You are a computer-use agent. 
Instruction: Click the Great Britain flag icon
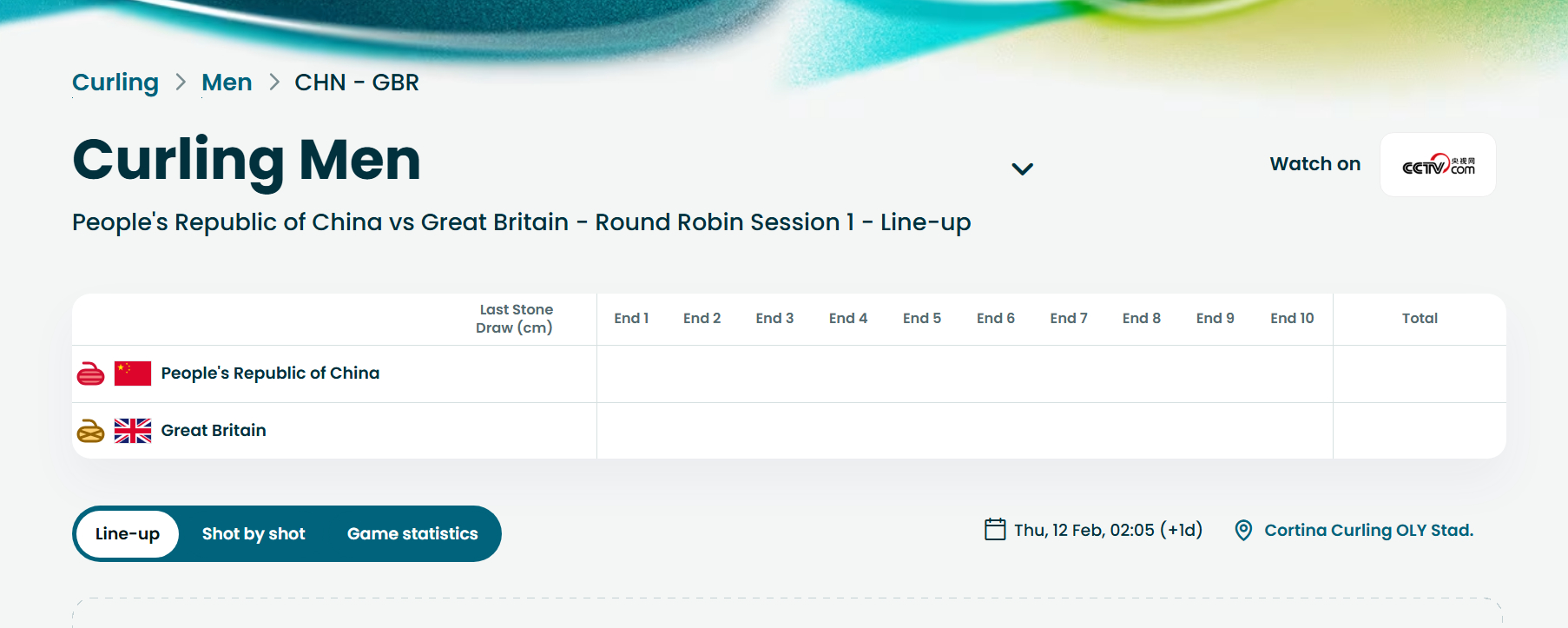pos(133,431)
